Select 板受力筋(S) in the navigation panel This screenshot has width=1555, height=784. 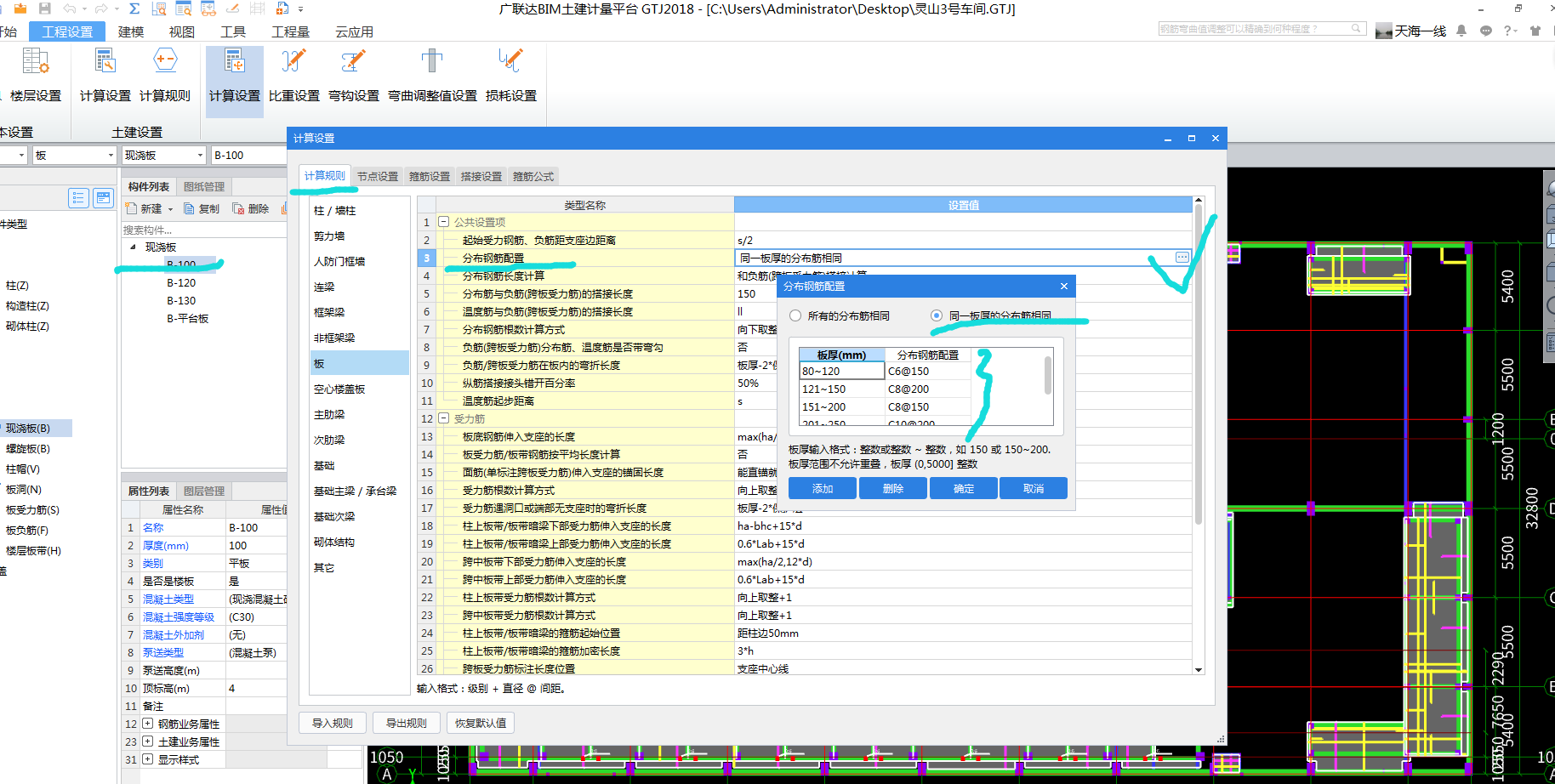32,509
